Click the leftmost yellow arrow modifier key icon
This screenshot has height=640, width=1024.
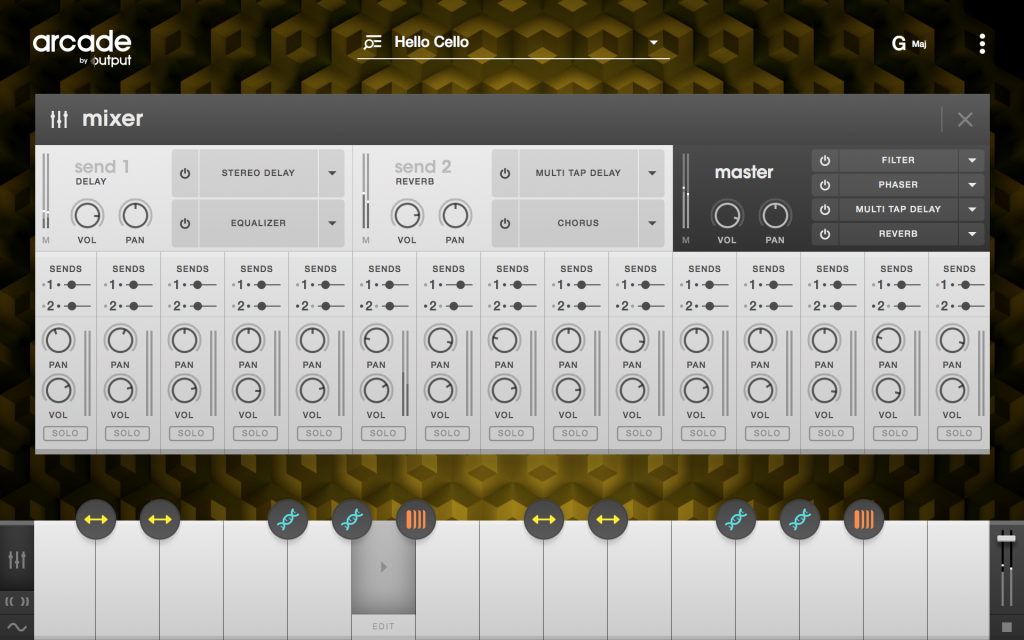(96, 520)
